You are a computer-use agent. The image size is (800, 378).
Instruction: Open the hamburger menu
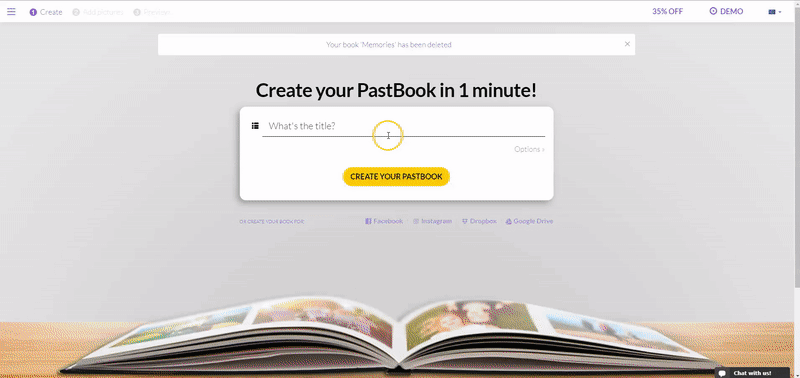11,12
